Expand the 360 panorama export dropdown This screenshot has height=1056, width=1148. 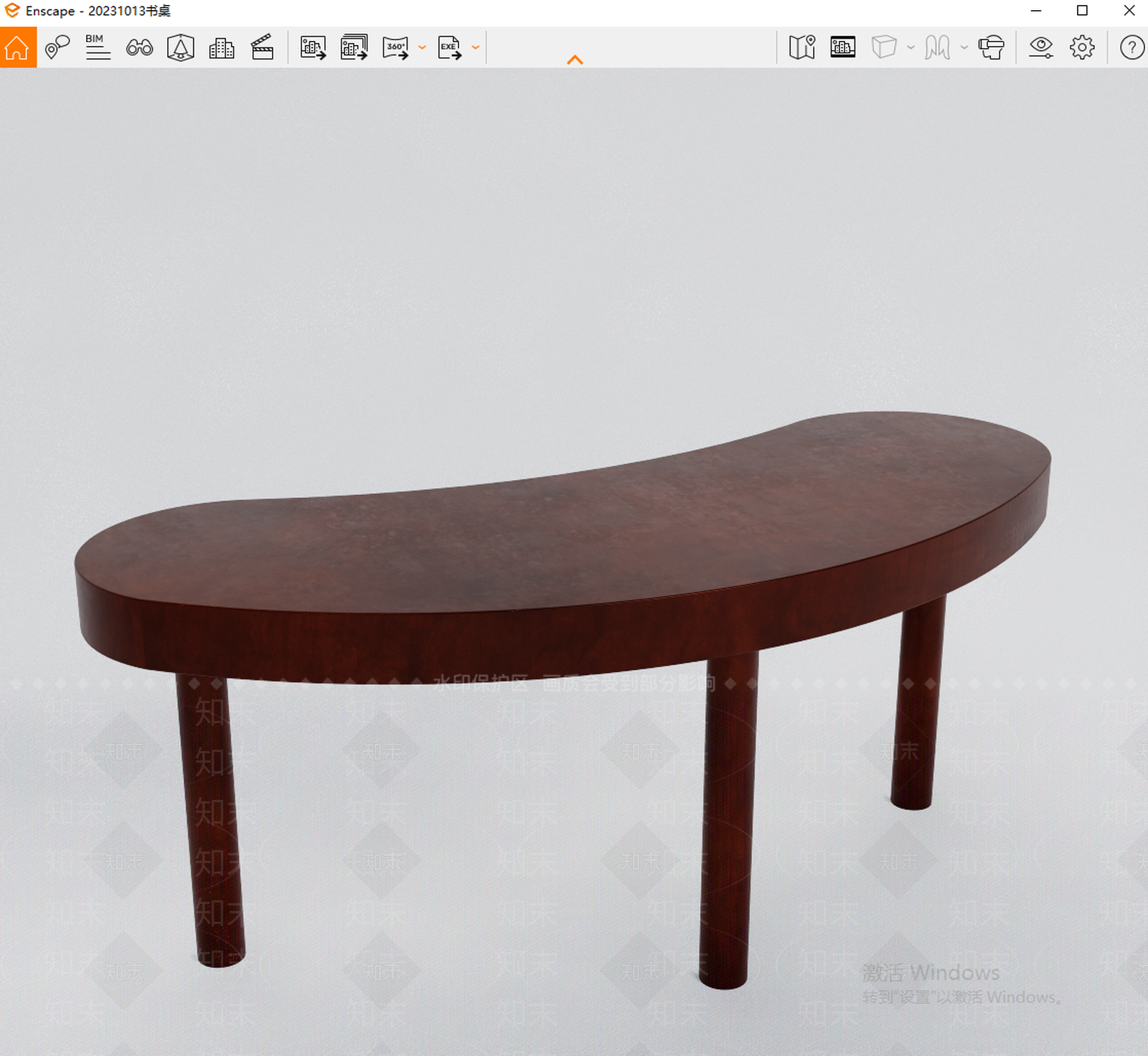point(422,47)
